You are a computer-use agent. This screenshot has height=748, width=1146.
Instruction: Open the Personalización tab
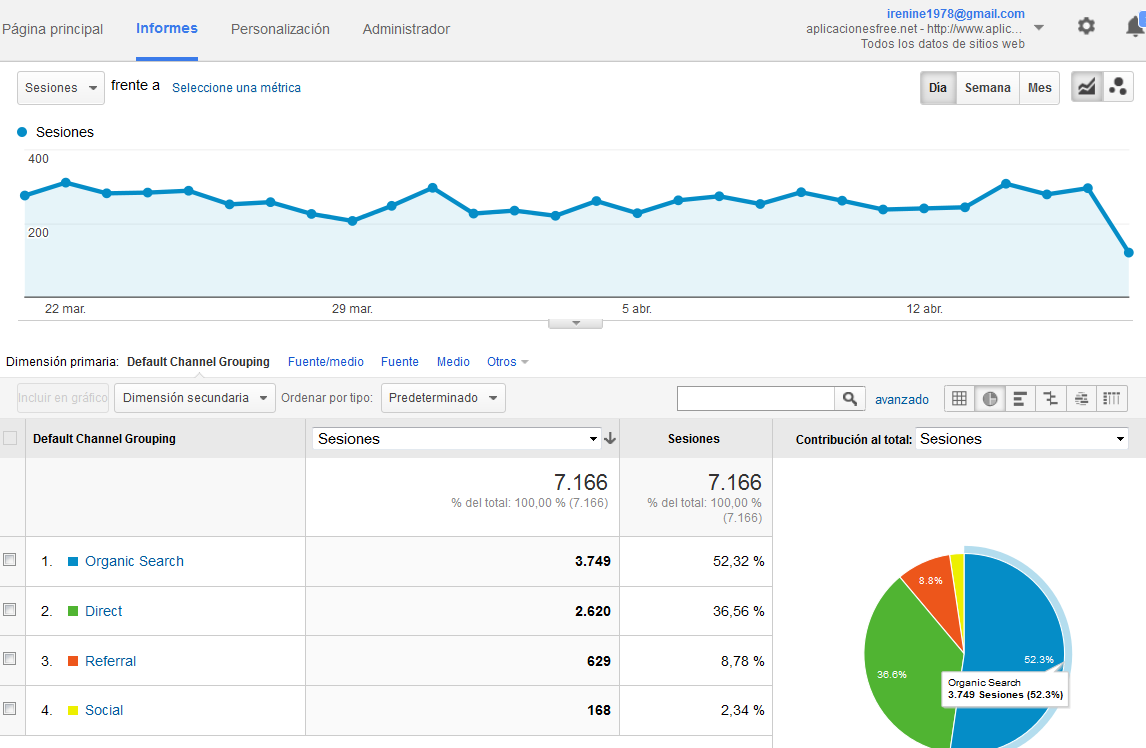point(280,29)
